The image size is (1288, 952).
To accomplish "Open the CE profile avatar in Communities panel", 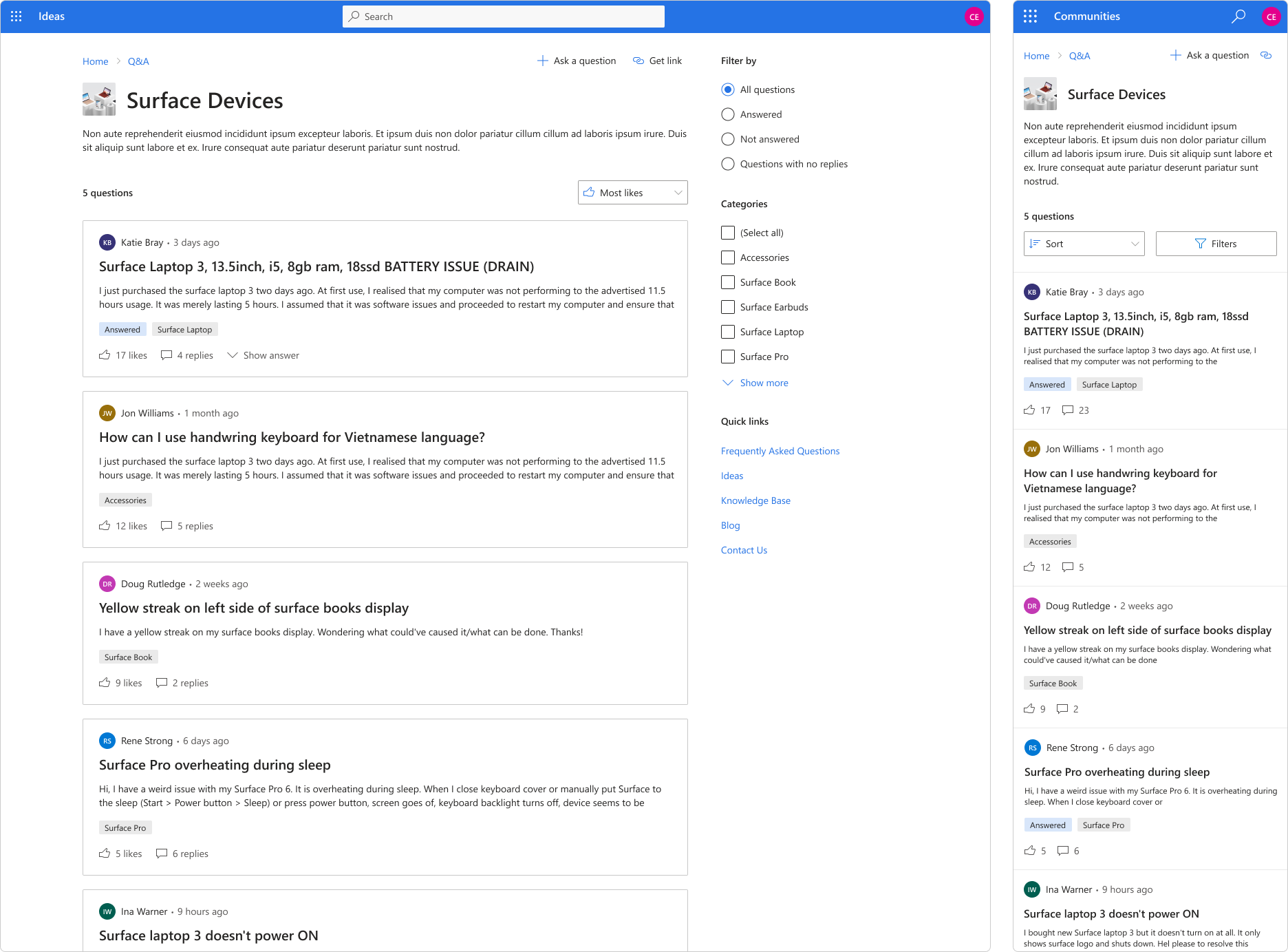I will point(1271,17).
